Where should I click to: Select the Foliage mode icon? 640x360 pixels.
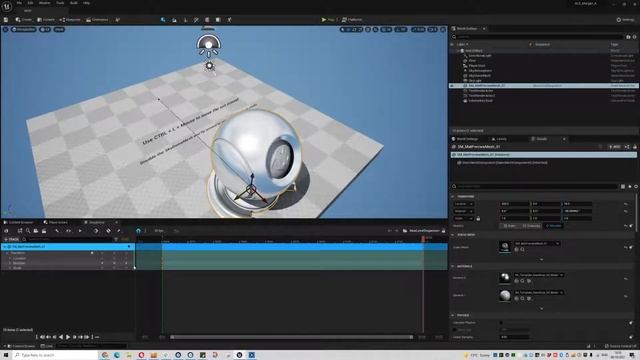(185, 20)
